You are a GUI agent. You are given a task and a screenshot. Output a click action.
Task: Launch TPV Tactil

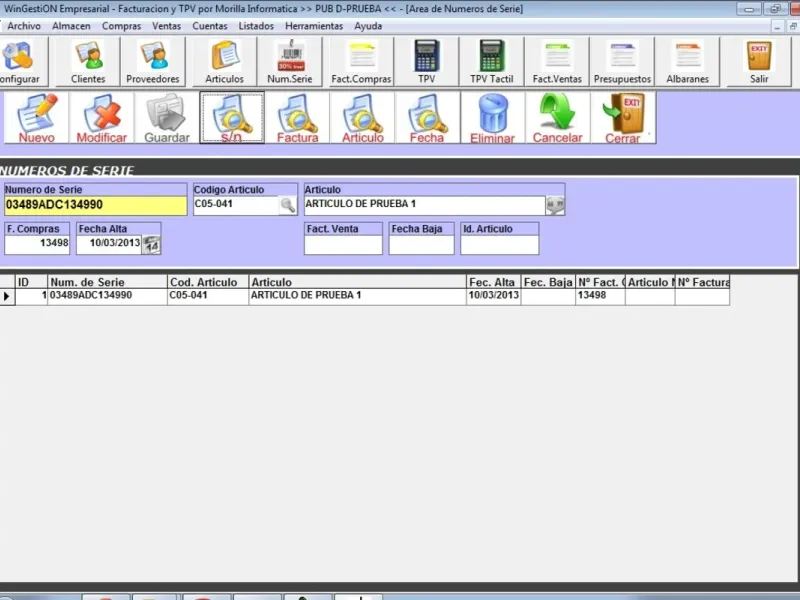492,62
